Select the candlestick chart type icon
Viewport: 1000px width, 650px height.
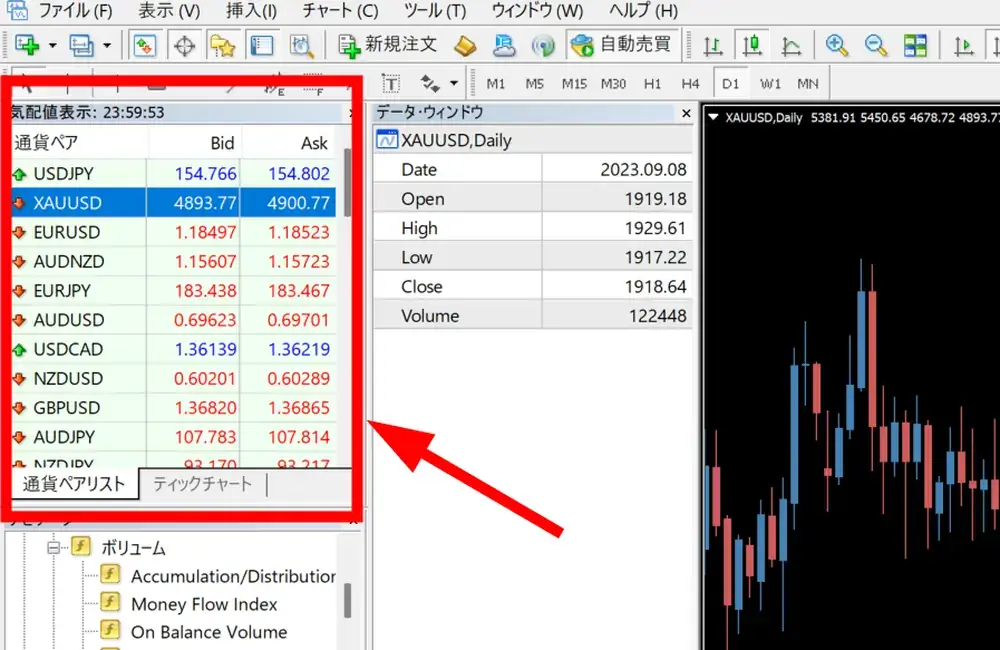pos(751,45)
